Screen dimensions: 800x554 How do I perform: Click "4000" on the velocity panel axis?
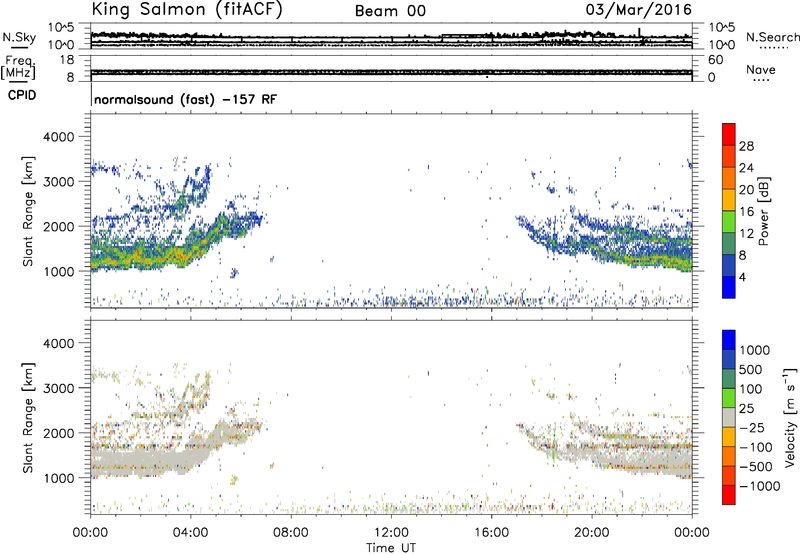coord(58,343)
